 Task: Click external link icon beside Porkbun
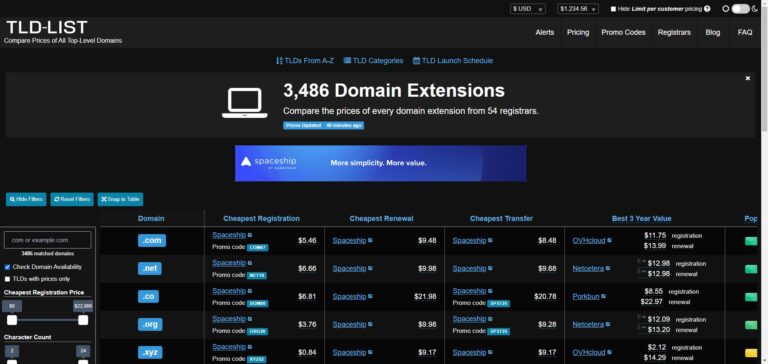604,296
